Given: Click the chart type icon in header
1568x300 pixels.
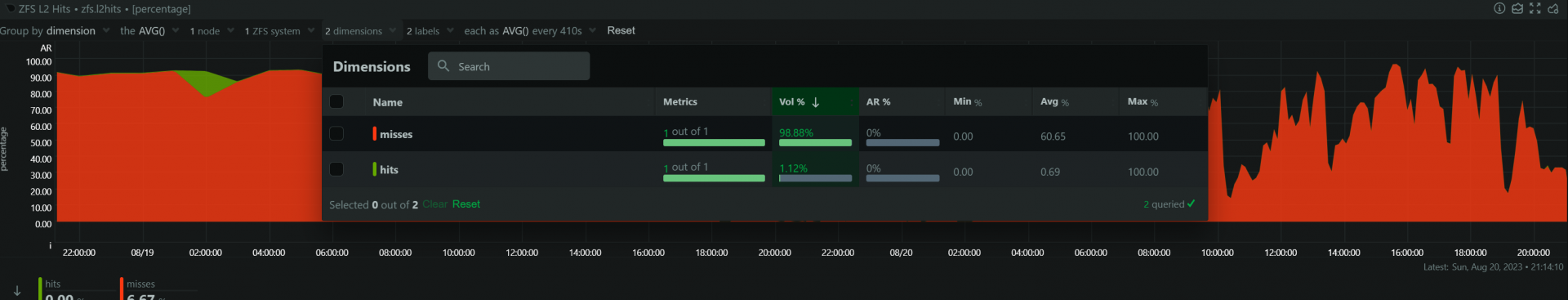Looking at the screenshot, I should click(x=1517, y=8).
